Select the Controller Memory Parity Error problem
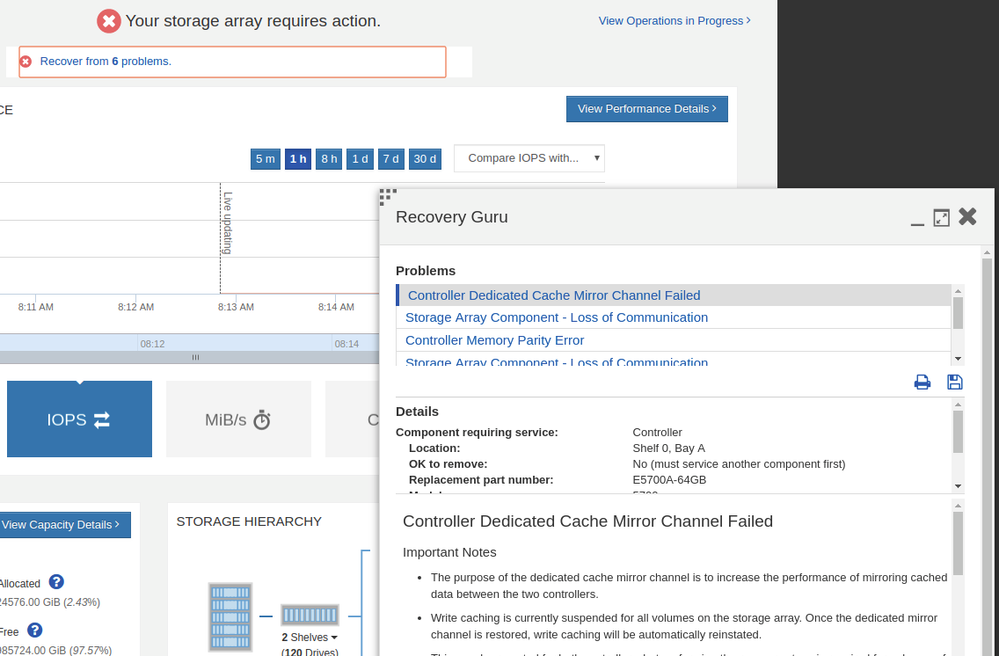This screenshot has height=656, width=999. 494,340
